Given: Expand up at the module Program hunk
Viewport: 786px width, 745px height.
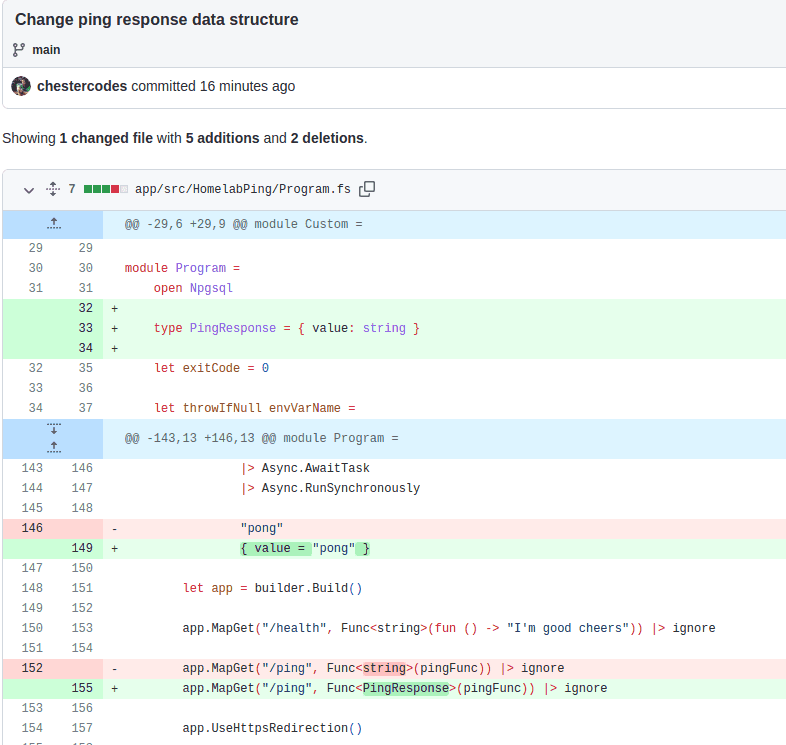Looking at the screenshot, I should pyautogui.click(x=53, y=446).
